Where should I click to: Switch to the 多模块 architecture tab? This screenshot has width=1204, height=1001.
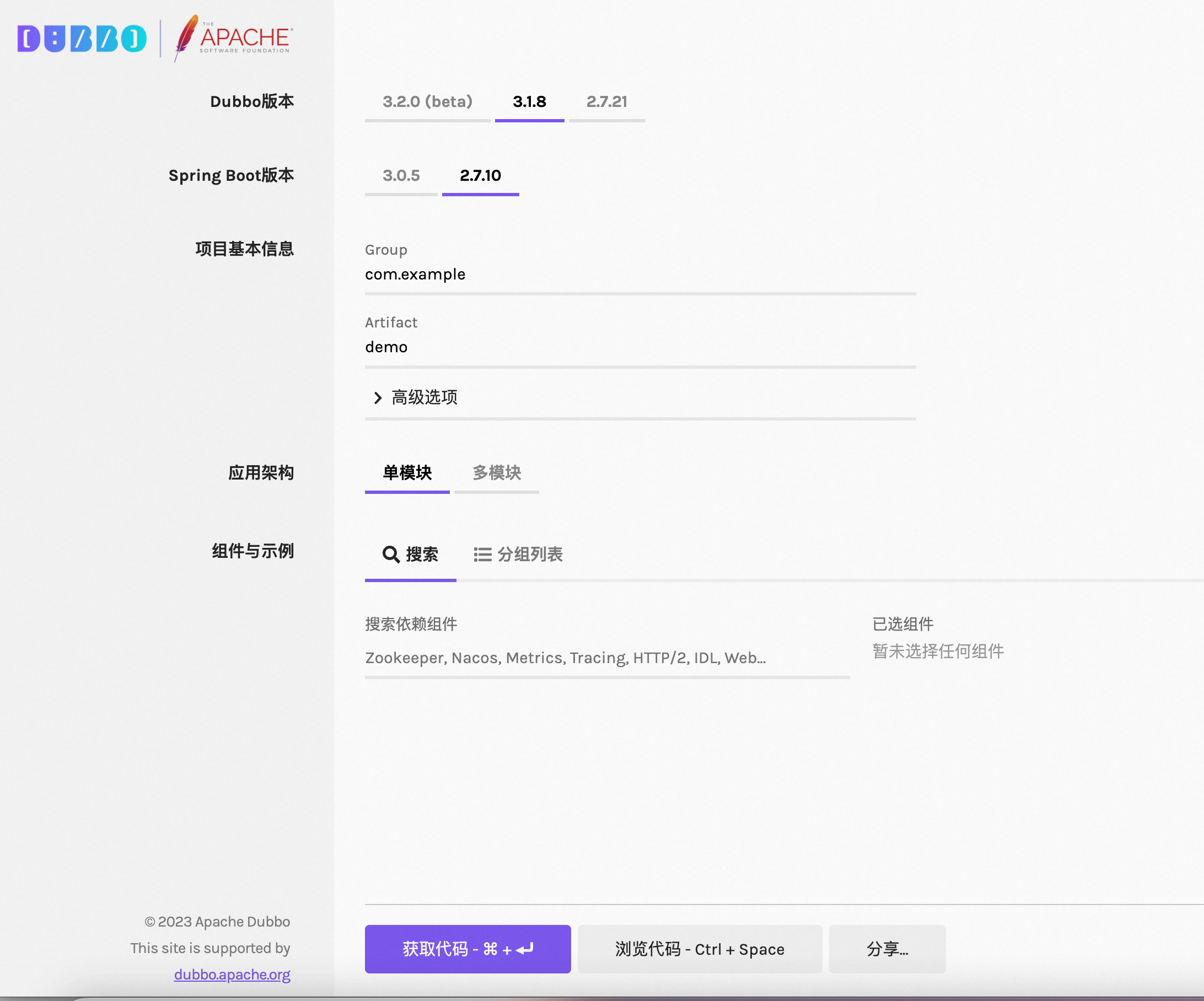point(497,472)
